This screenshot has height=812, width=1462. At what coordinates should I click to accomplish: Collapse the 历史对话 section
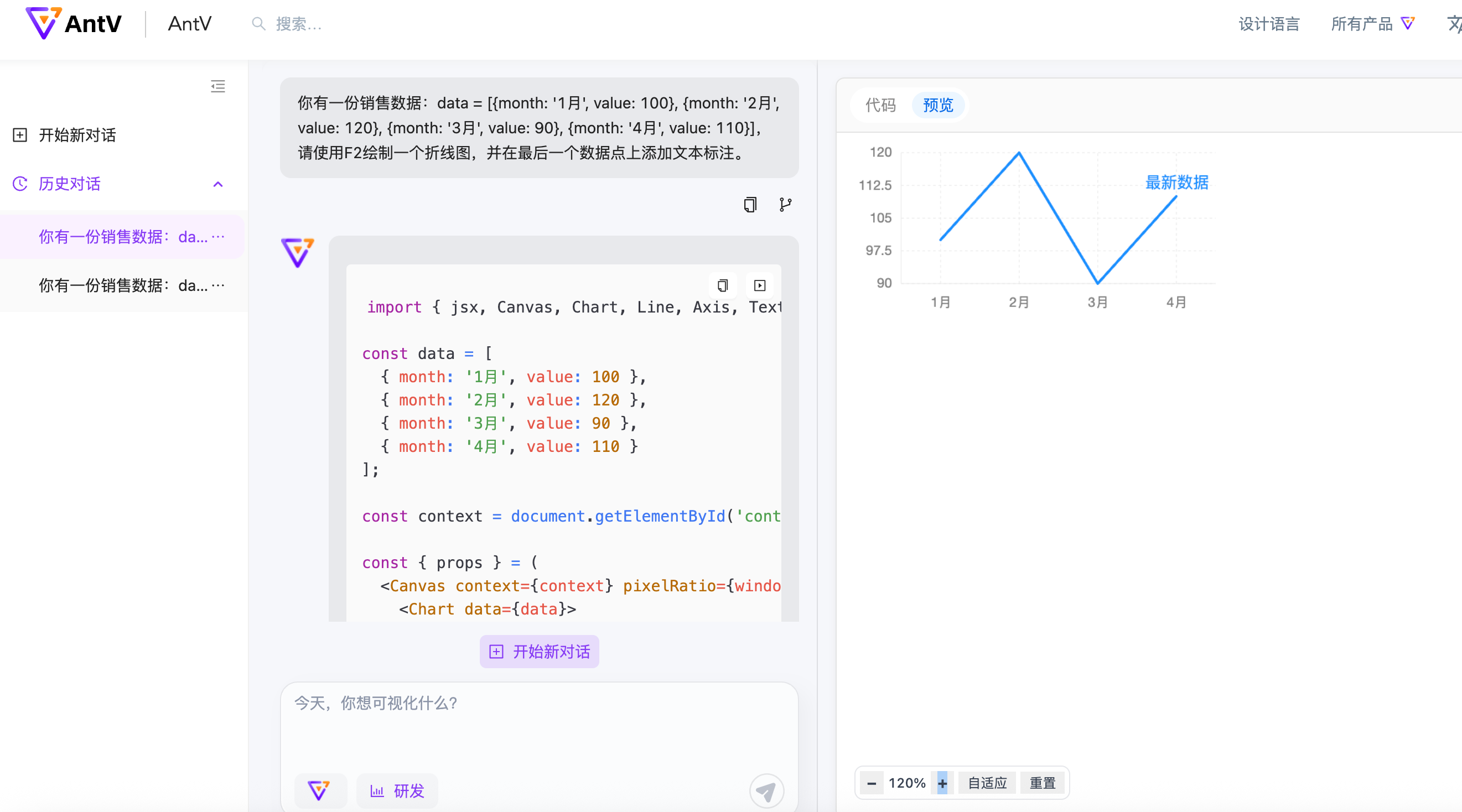point(218,184)
